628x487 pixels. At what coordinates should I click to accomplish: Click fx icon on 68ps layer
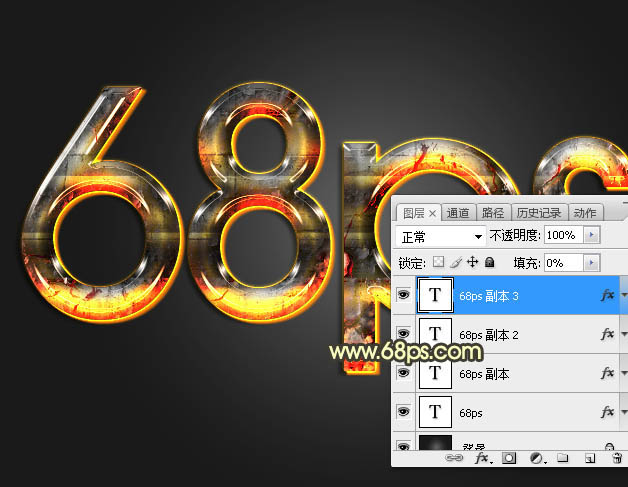608,411
